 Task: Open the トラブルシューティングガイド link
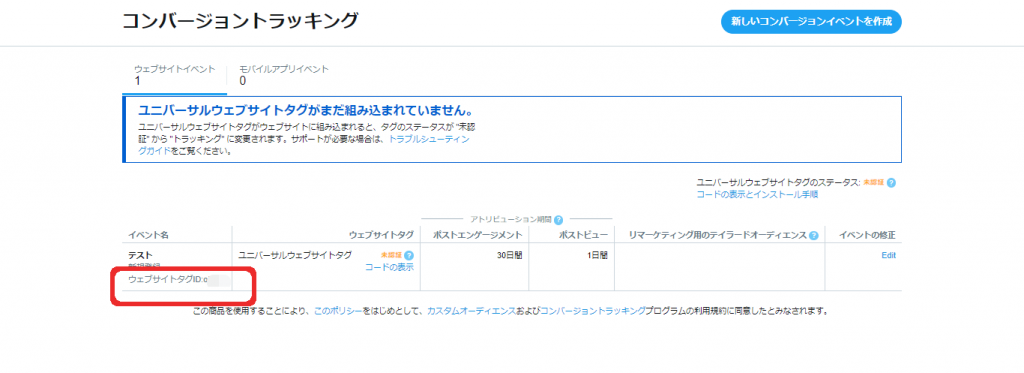428,140
